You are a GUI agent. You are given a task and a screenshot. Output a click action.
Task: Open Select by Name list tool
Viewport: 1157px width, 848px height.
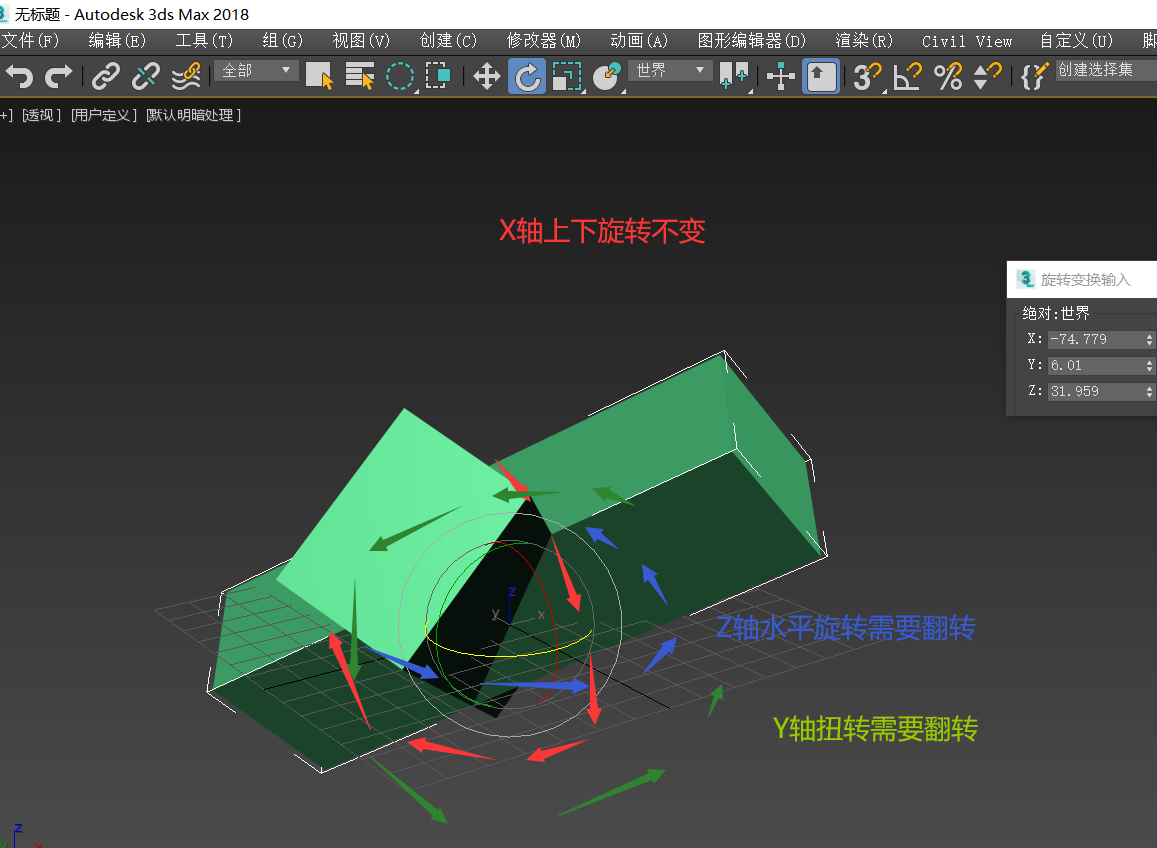(359, 76)
